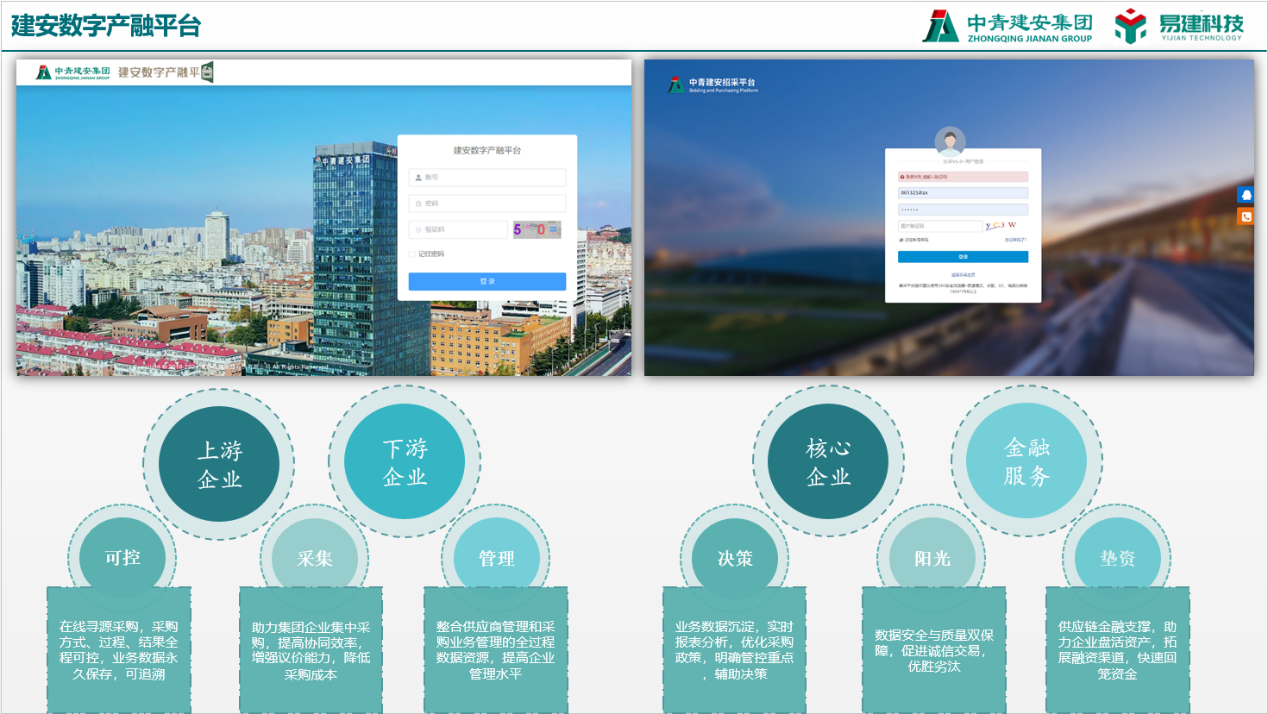Image resolution: width=1268 pixels, height=714 pixels.
Task: Click the blue 登录 button on the left form
Action: click(x=487, y=280)
